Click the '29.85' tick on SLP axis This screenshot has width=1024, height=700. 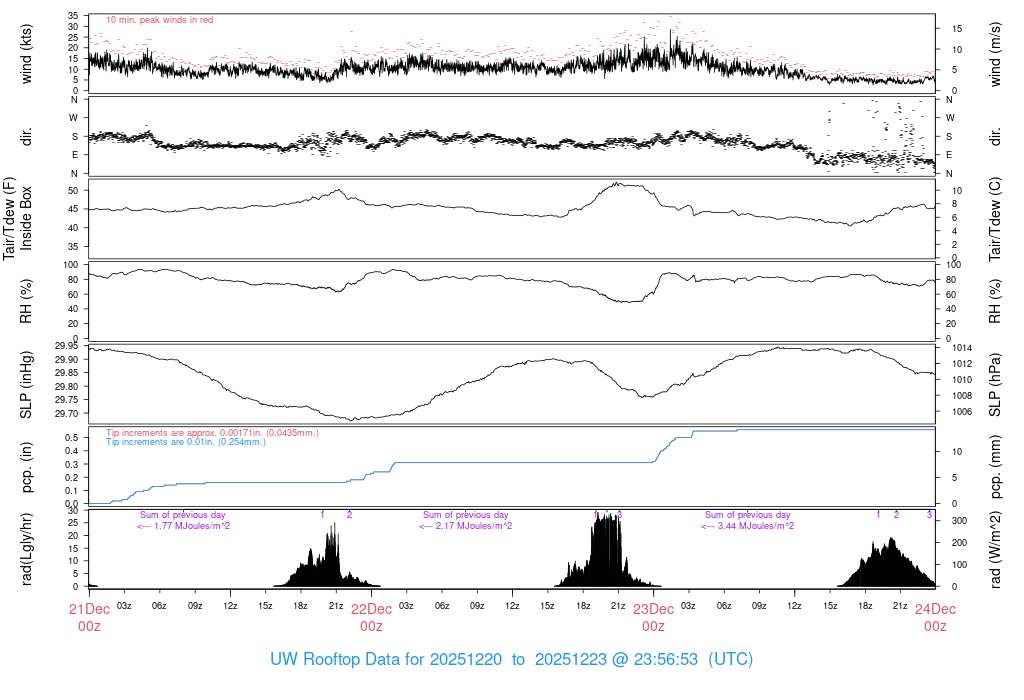pyautogui.click(x=67, y=373)
